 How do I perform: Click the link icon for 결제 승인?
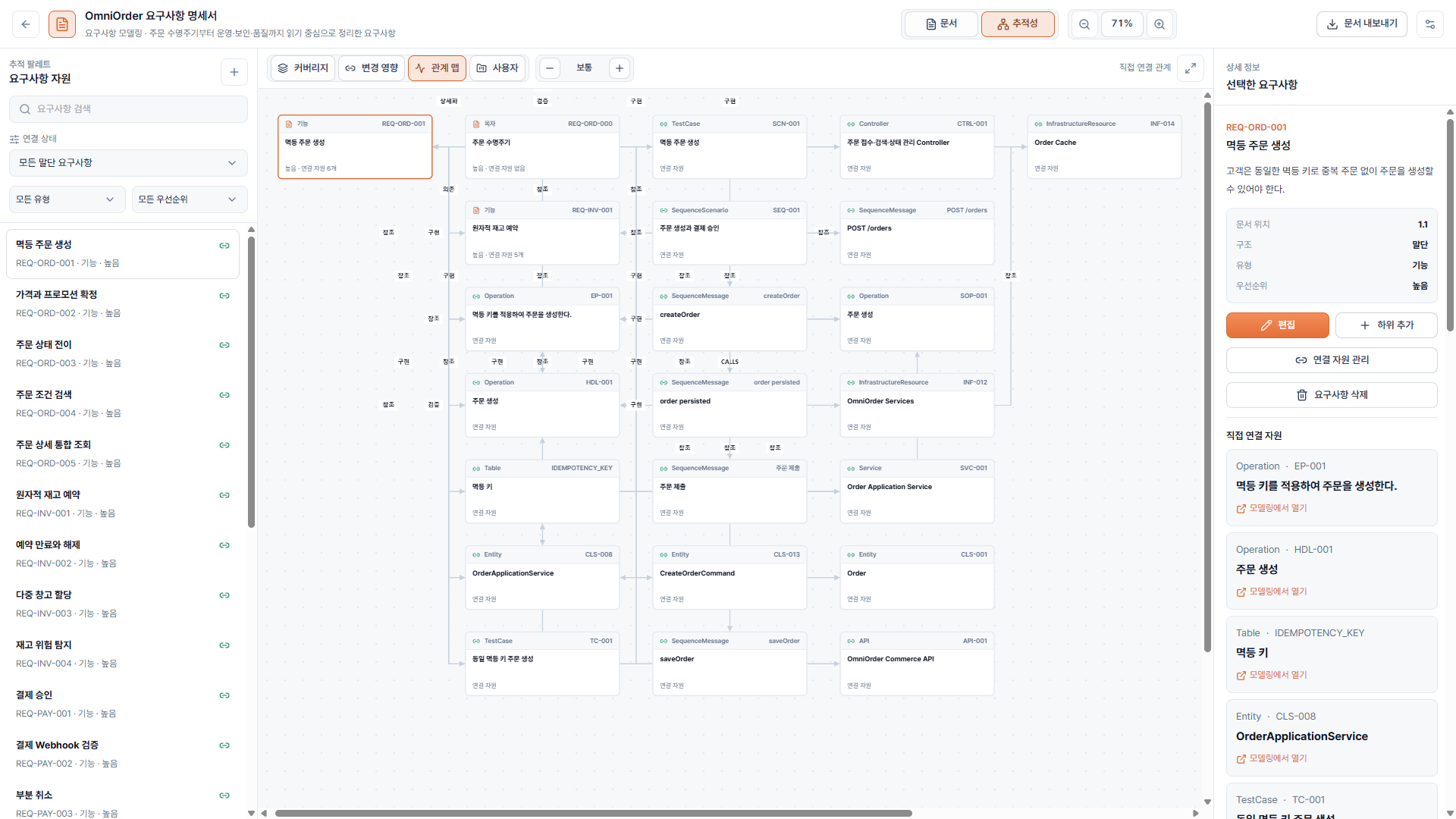coord(224,695)
